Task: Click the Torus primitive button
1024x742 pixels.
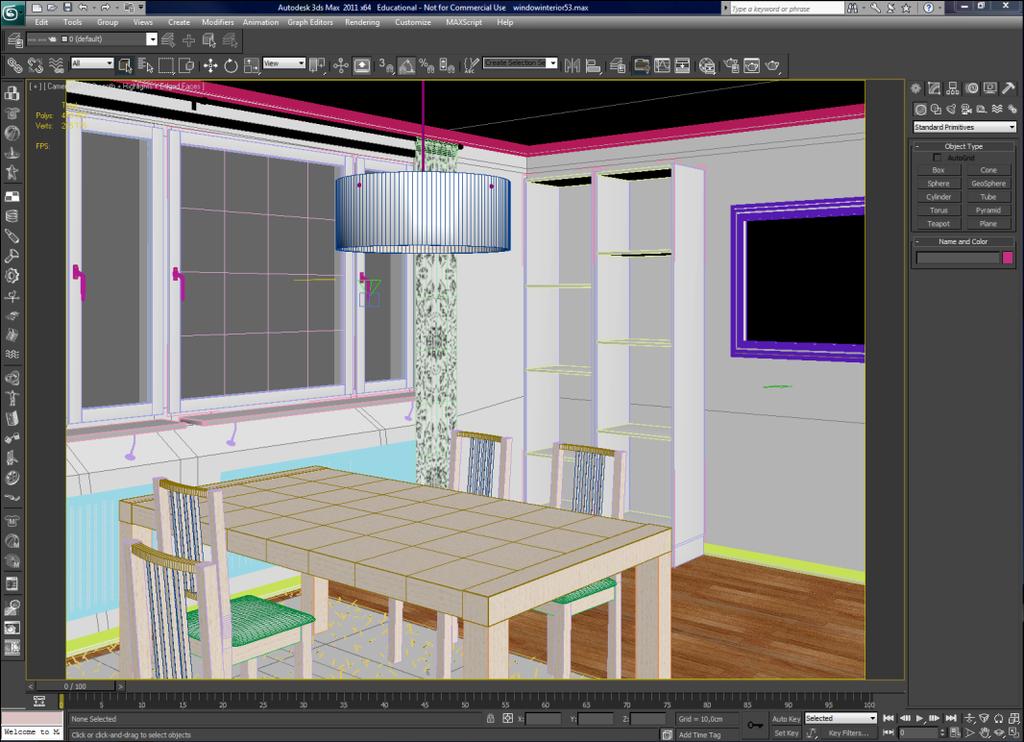Action: (x=938, y=210)
